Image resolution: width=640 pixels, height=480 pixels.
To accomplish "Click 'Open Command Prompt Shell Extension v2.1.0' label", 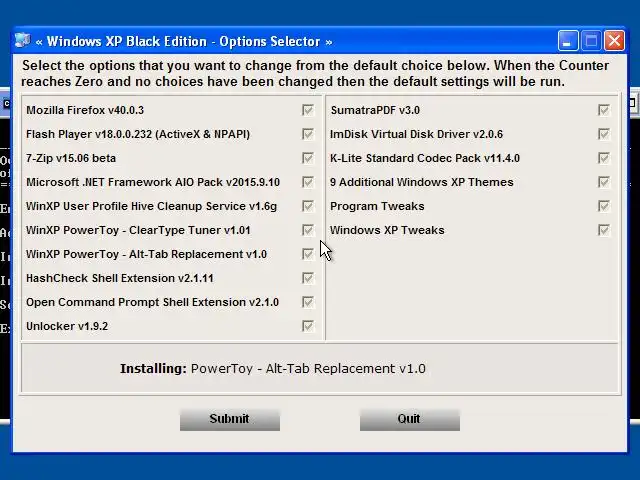I will pyautogui.click(x=153, y=302).
